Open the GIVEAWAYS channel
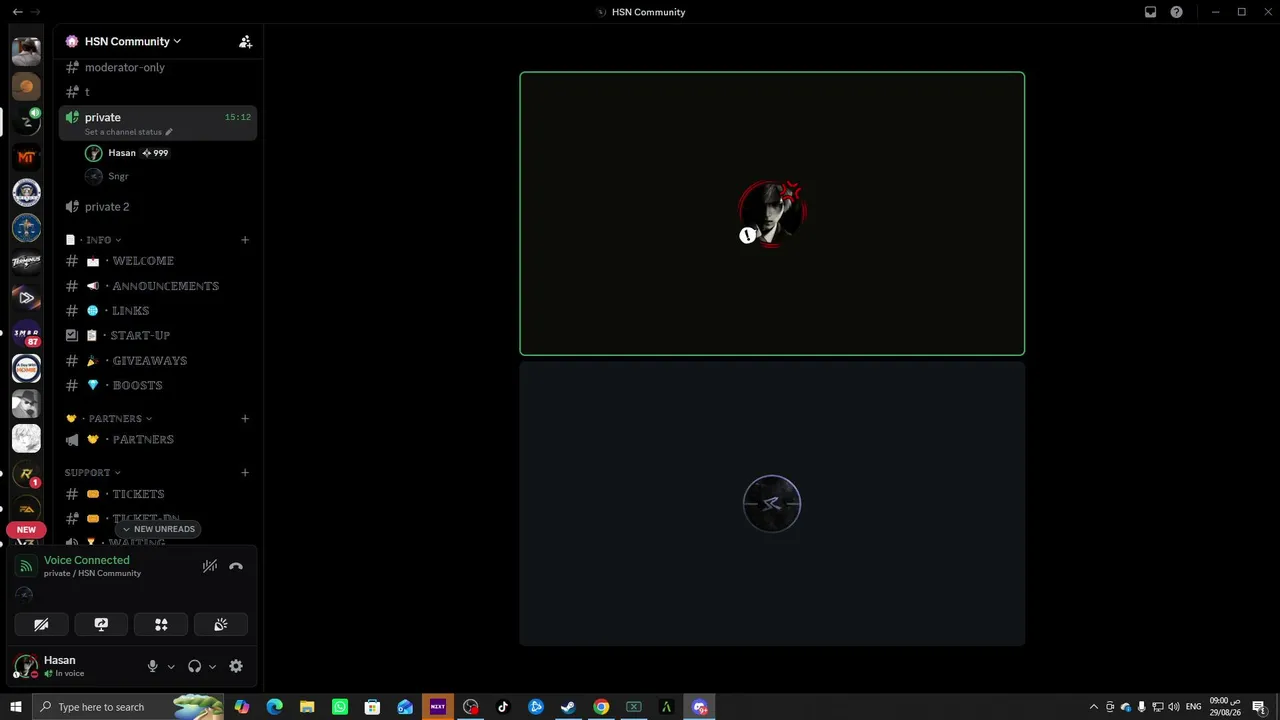Screen dimensions: 1280x720 click(x=158, y=361)
